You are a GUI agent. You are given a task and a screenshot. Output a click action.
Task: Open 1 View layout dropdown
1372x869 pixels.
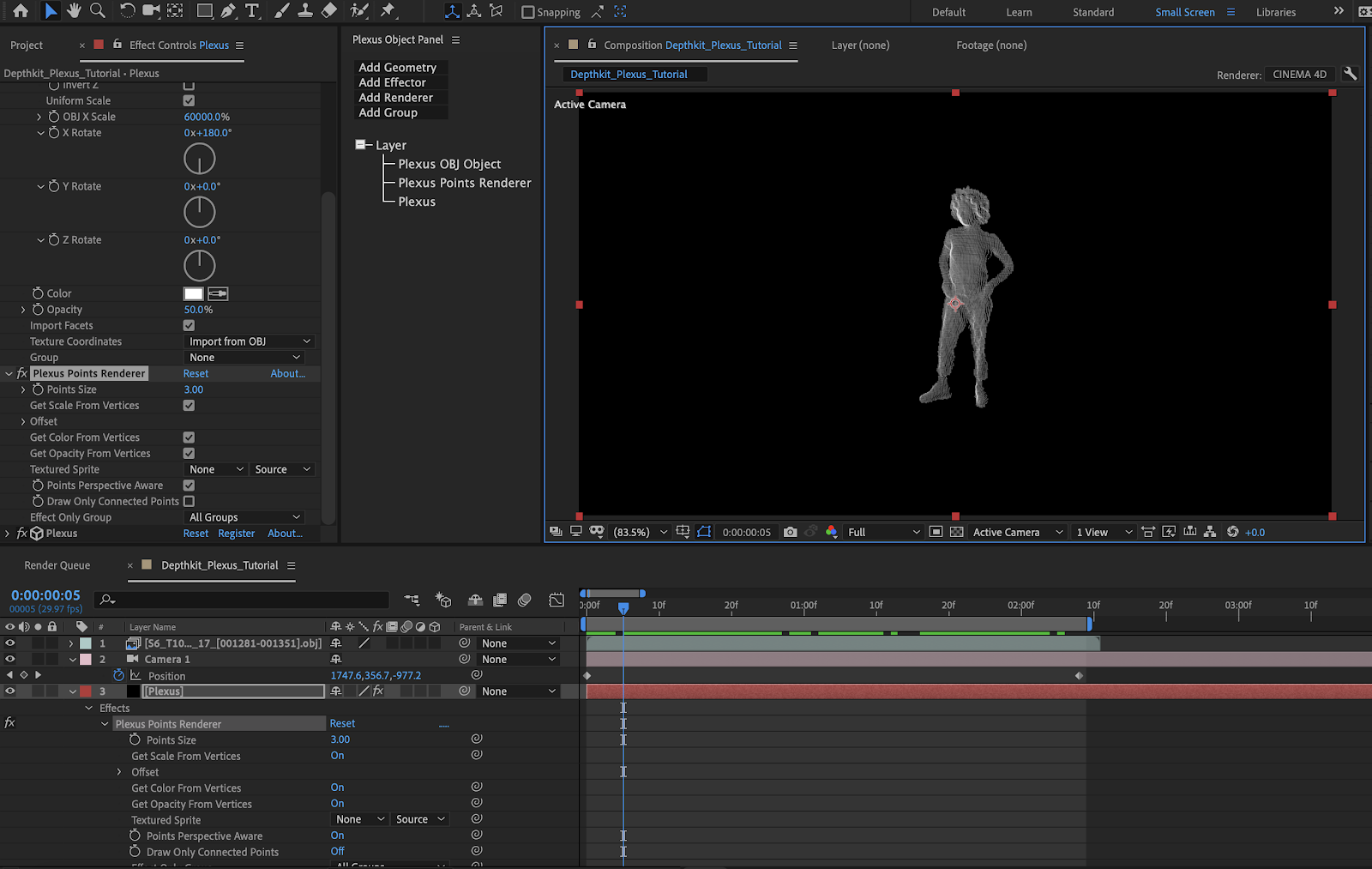coord(1104,532)
